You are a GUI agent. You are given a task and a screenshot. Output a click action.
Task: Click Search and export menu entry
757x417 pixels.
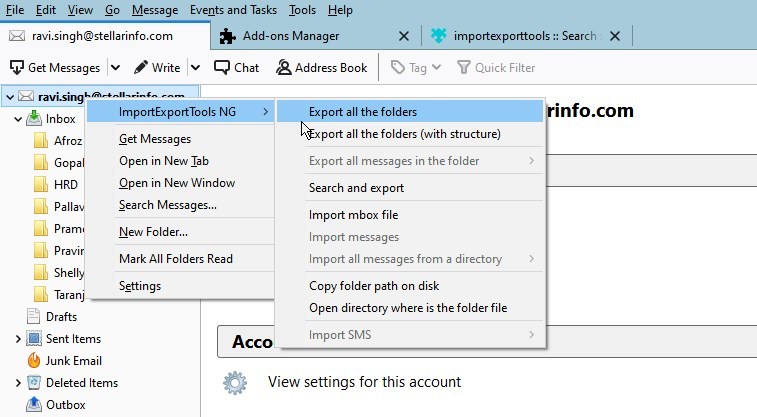[356, 188]
